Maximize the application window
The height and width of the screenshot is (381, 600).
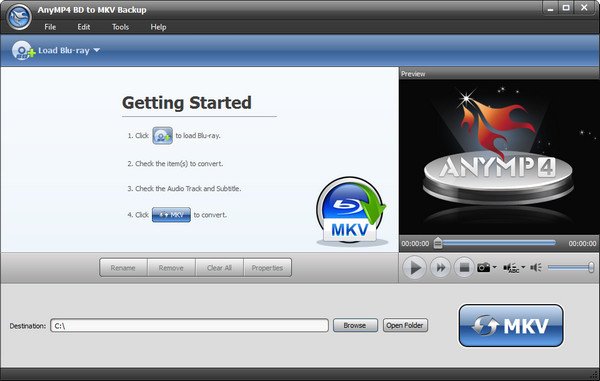click(566, 8)
